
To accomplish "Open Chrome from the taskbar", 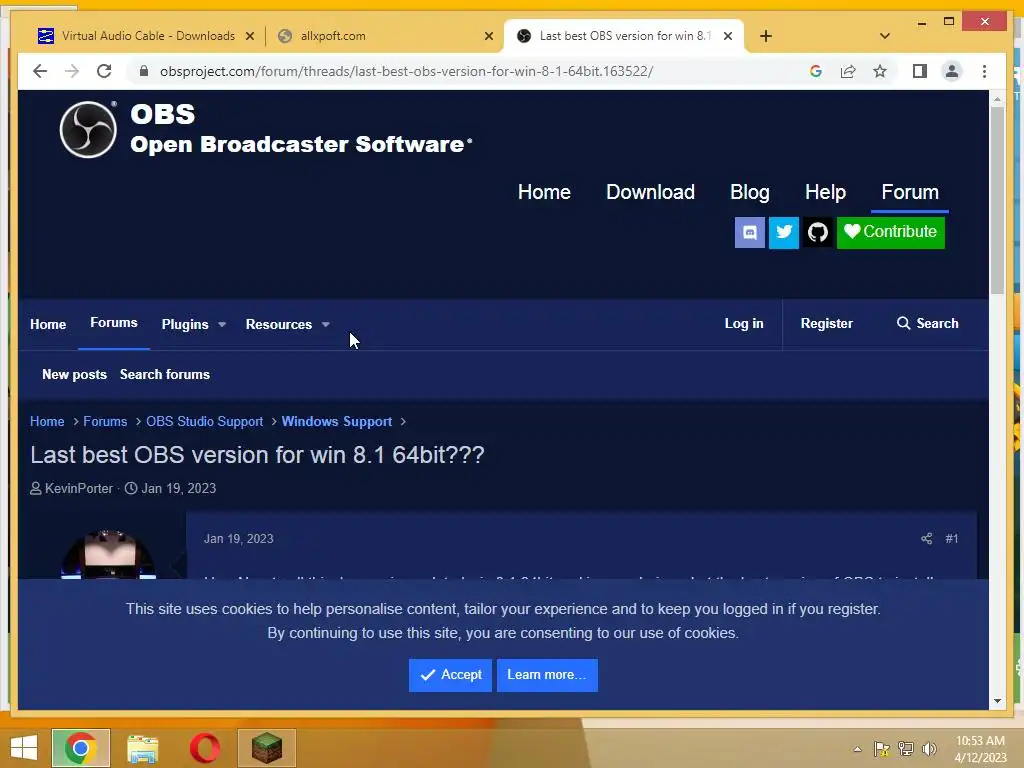I will (x=81, y=748).
